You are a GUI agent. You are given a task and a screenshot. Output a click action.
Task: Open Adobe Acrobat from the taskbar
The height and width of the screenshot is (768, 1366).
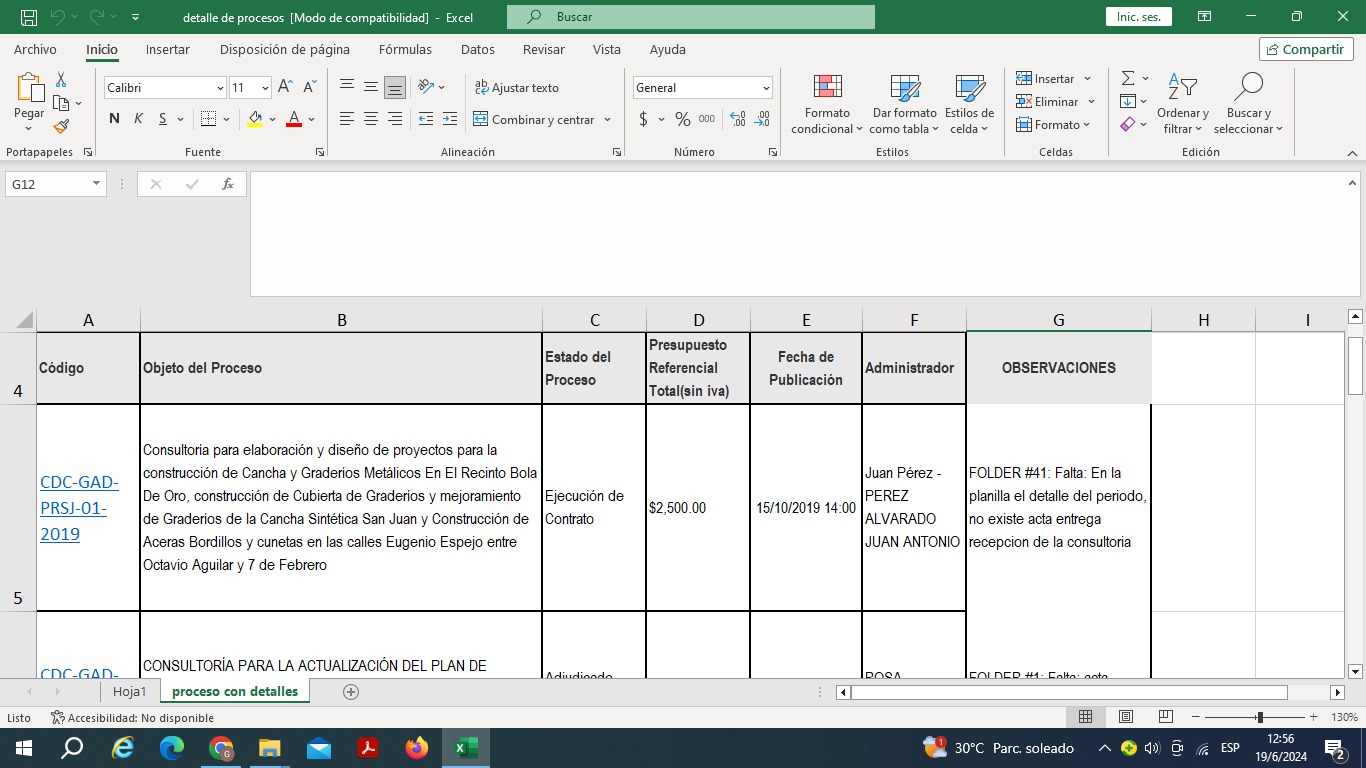368,748
